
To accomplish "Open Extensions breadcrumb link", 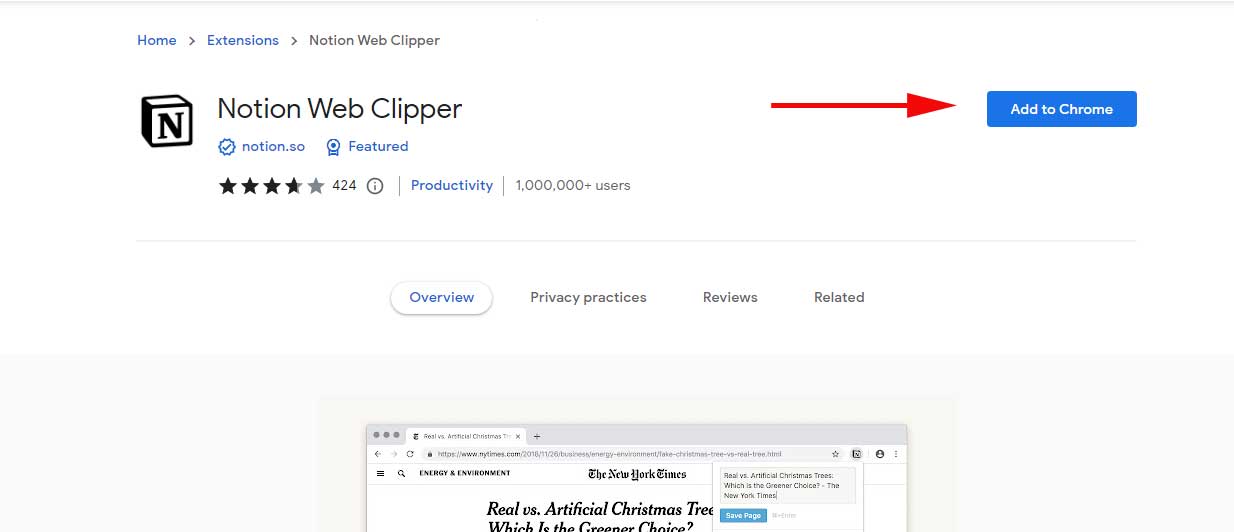I will click(x=243, y=40).
